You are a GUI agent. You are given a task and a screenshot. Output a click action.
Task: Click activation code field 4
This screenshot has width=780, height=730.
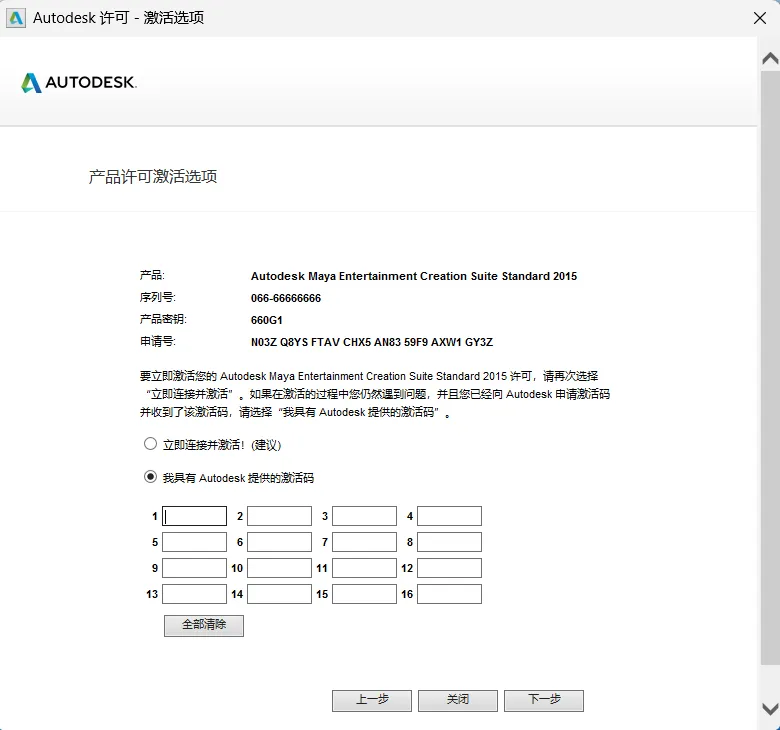click(x=450, y=516)
